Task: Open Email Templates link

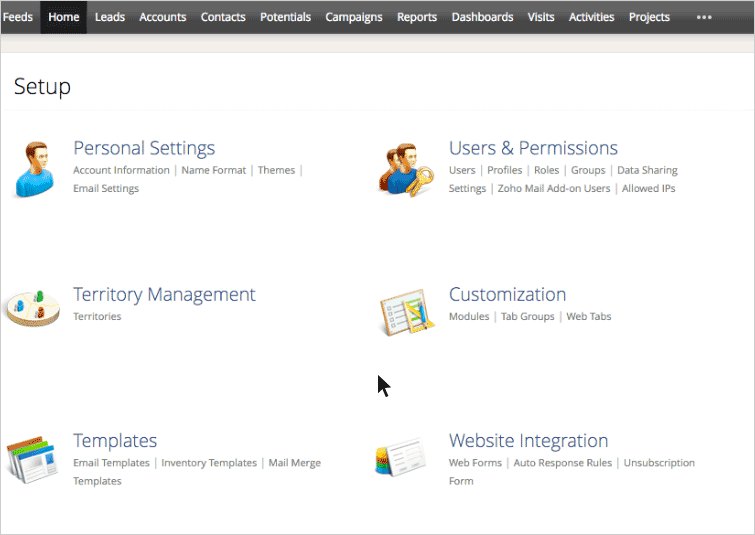Action: click(x=111, y=463)
